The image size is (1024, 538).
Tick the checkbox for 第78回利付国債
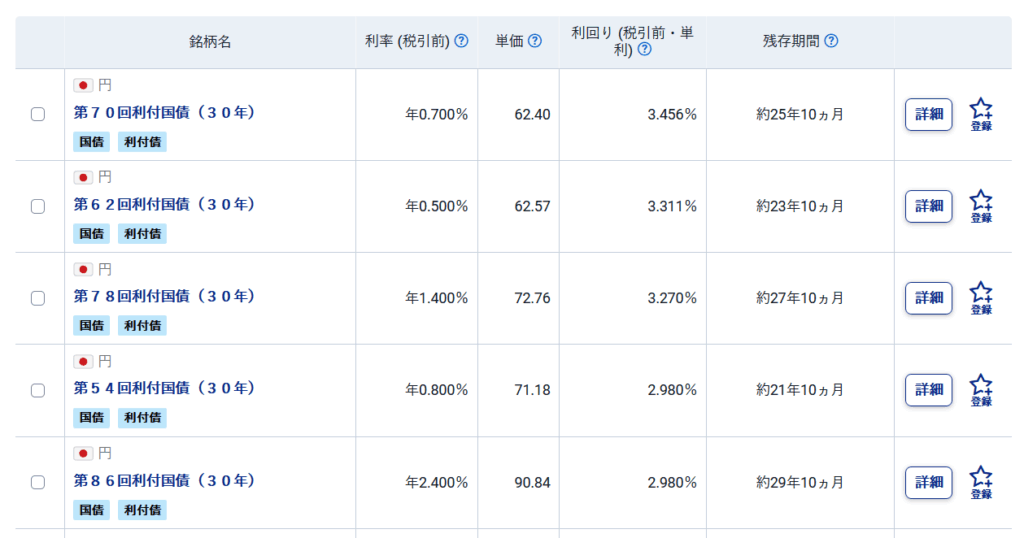(x=38, y=298)
